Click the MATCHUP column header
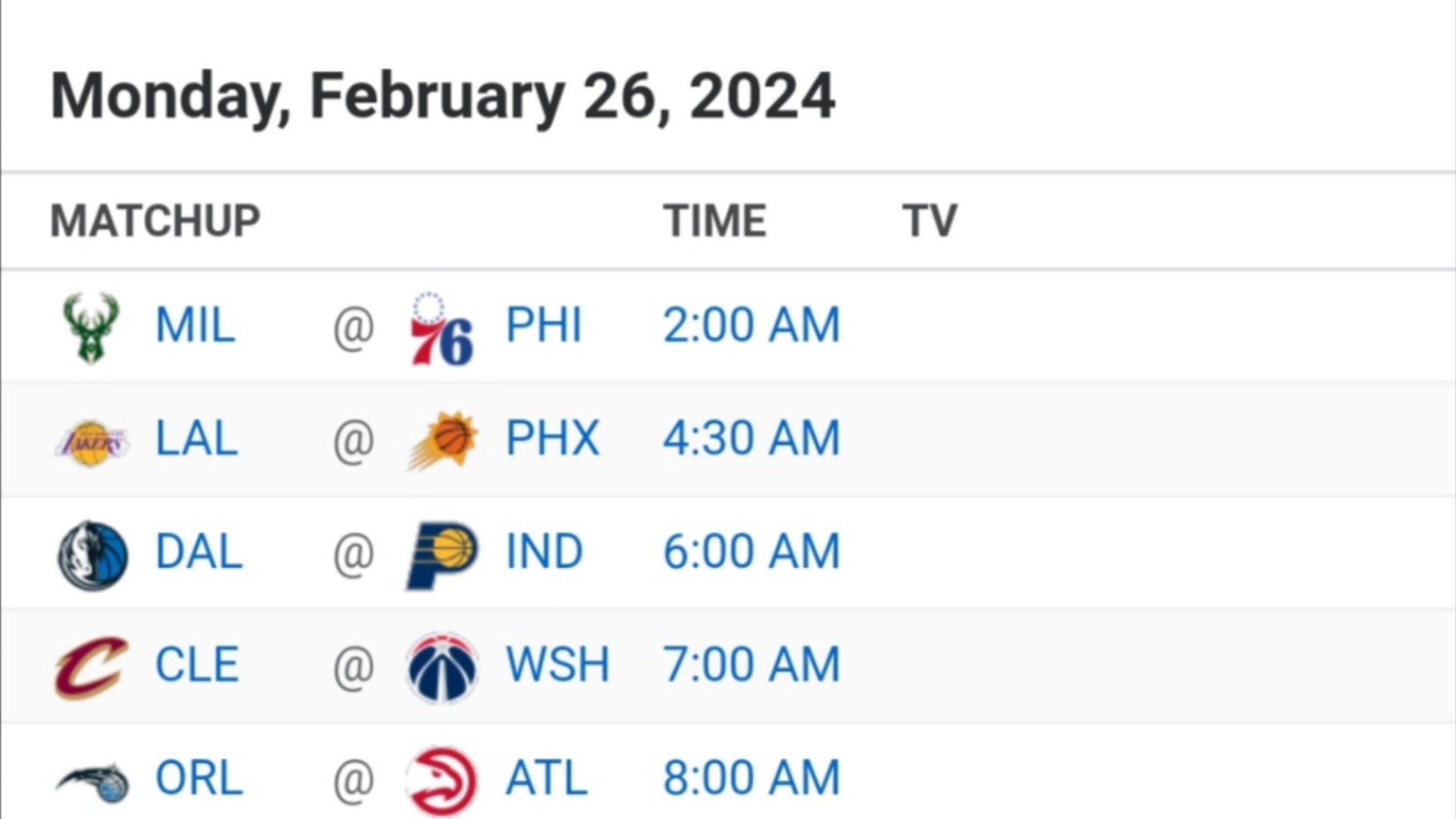Viewport: 1456px width, 819px height. tap(155, 221)
